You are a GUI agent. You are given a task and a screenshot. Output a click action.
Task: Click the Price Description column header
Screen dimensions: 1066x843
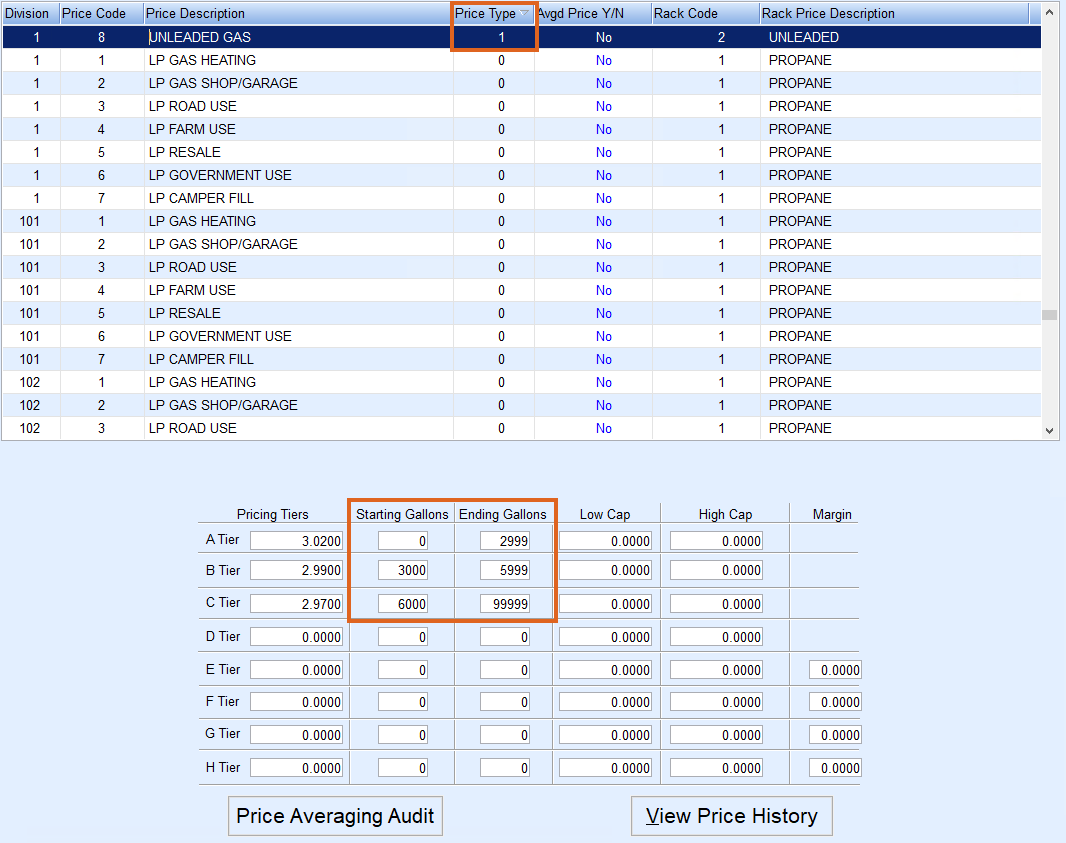pos(298,14)
